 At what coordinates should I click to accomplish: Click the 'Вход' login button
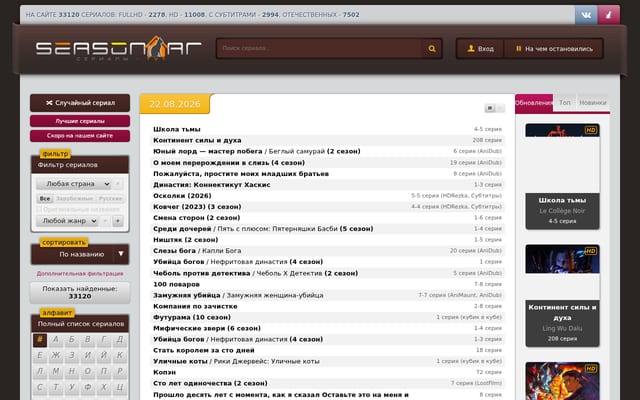(480, 49)
